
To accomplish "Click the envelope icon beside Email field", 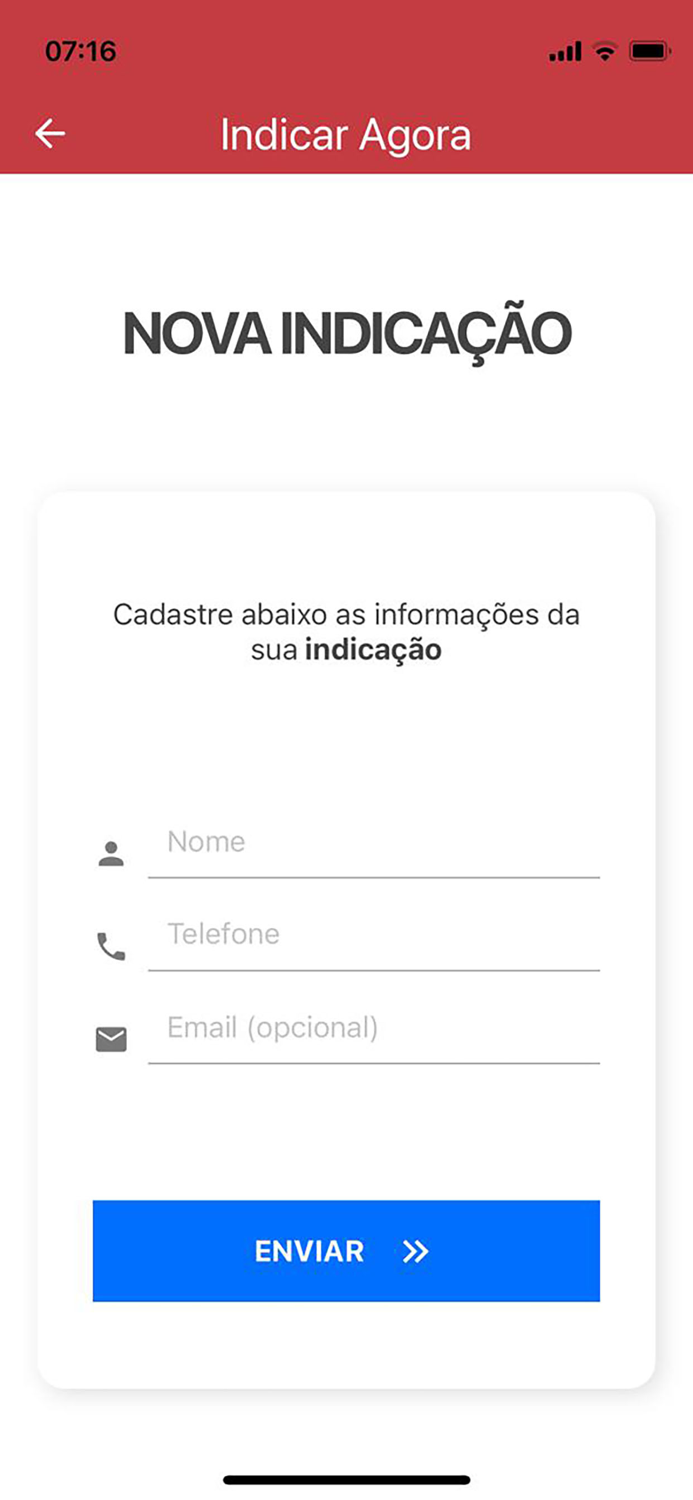I will click(111, 1038).
